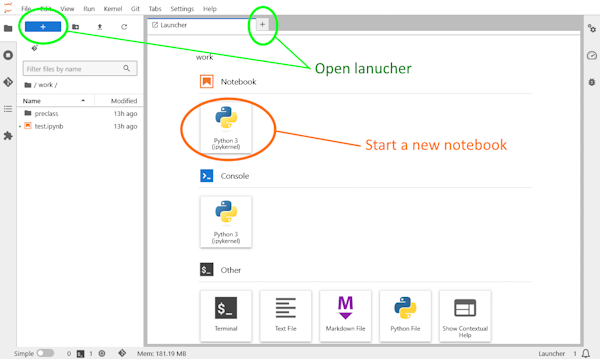Click the blue New Launcher button
600x360 pixels.
coord(43,27)
